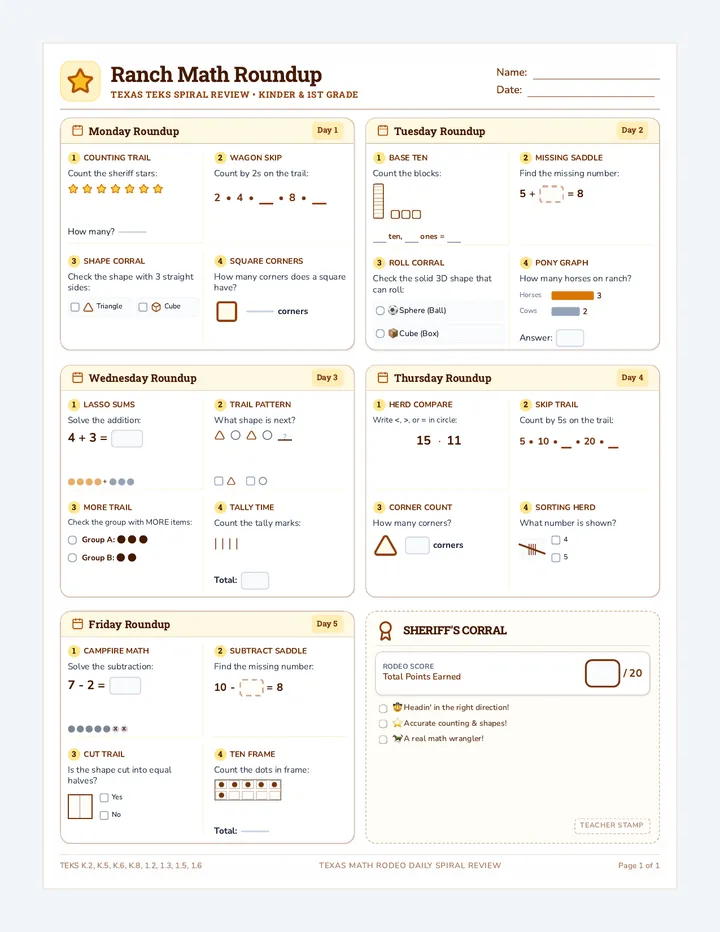Image resolution: width=720 pixels, height=932 pixels.
Task: Click the Monday Roundup calendar icon
Action: (x=77, y=131)
